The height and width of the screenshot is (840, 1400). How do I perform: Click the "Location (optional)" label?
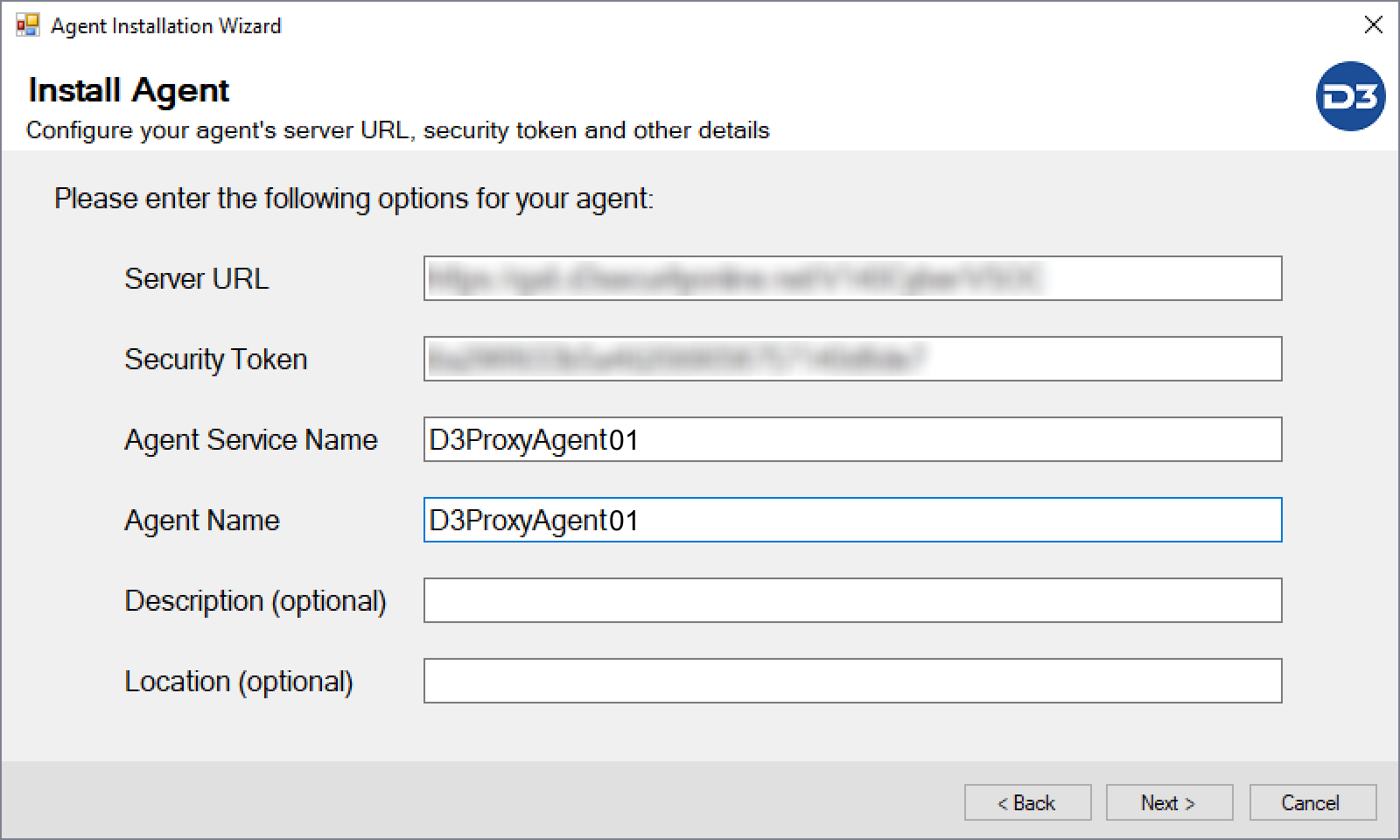[x=238, y=682]
